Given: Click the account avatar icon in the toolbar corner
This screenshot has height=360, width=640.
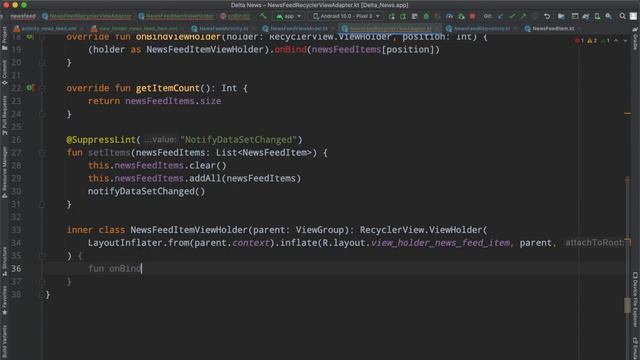Looking at the screenshot, I should (x=633, y=16).
